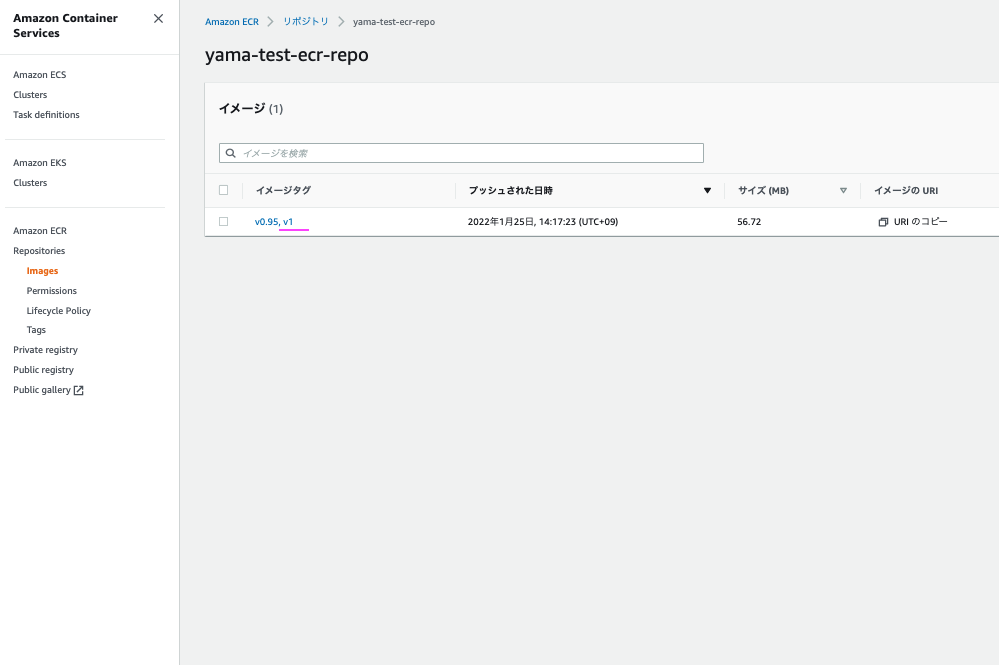The image size is (999, 665).
Task: Open Repositories in sidebar
Action: point(39,250)
